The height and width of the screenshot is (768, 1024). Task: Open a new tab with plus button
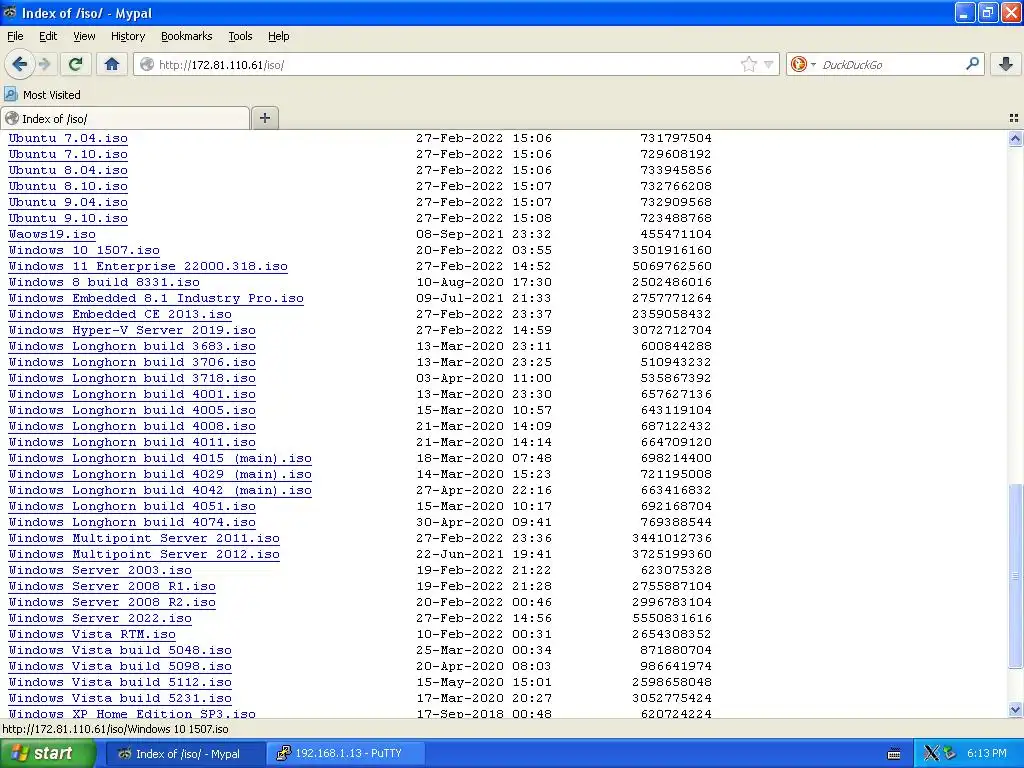click(264, 118)
